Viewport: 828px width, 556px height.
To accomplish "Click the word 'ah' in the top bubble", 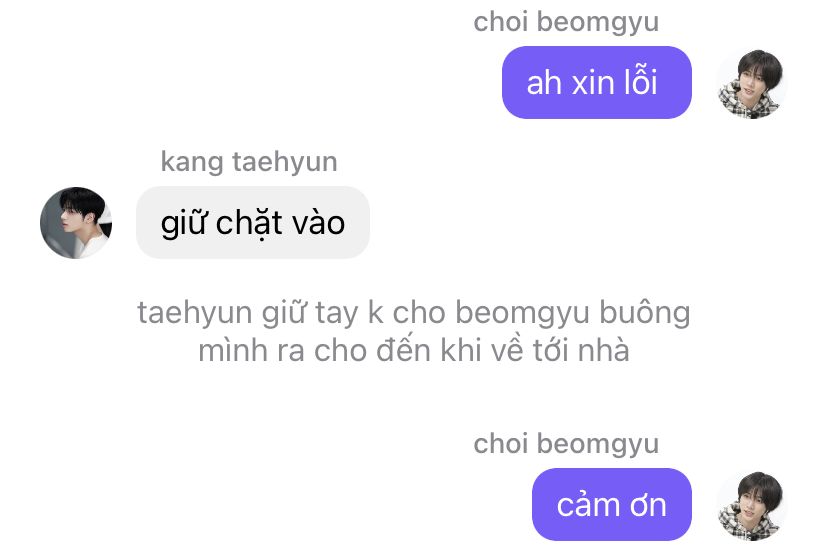I will pos(544,83).
